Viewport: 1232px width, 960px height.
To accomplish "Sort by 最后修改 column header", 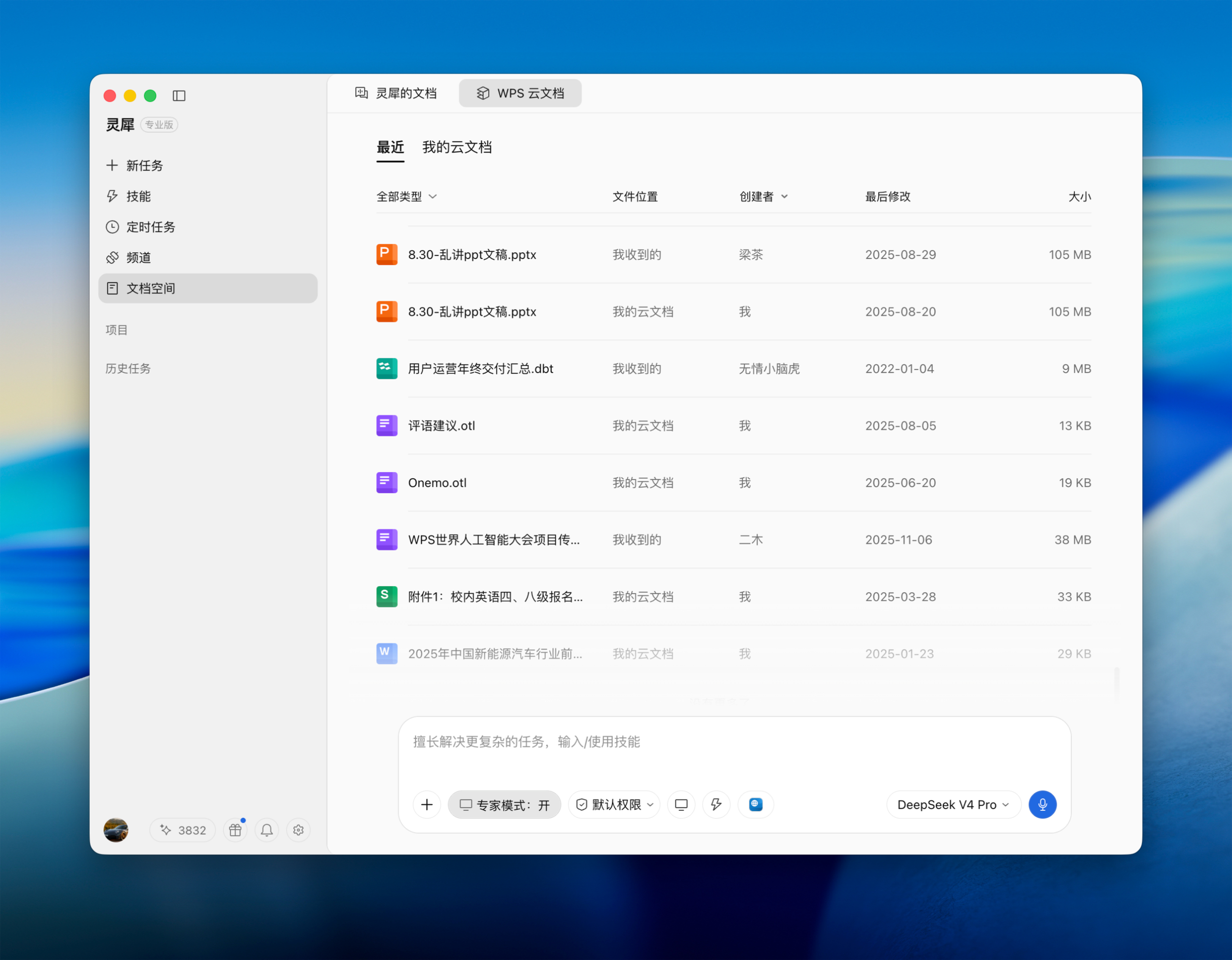I will pyautogui.click(x=888, y=196).
